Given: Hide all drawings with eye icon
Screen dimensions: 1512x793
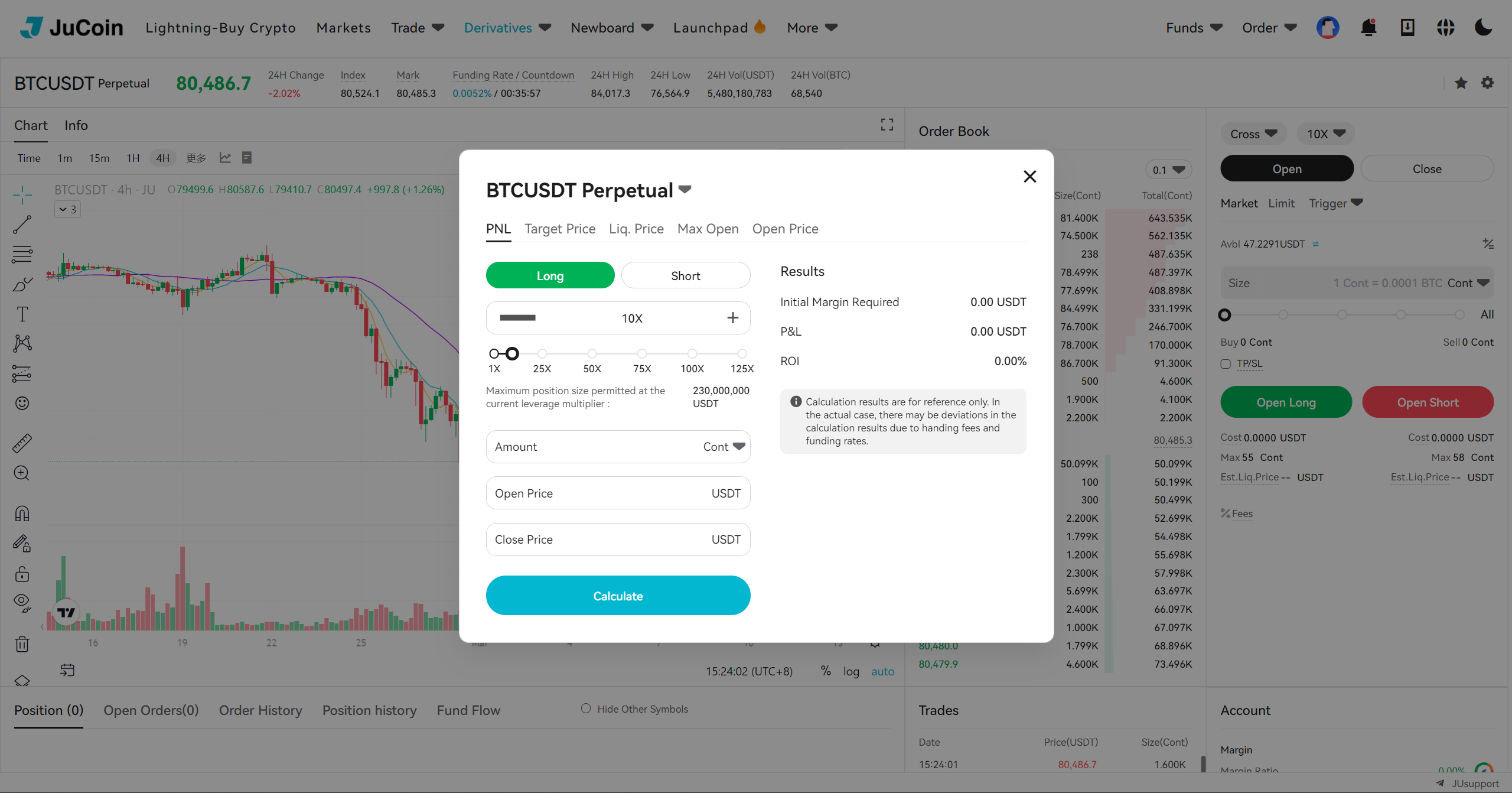Looking at the screenshot, I should (x=22, y=603).
